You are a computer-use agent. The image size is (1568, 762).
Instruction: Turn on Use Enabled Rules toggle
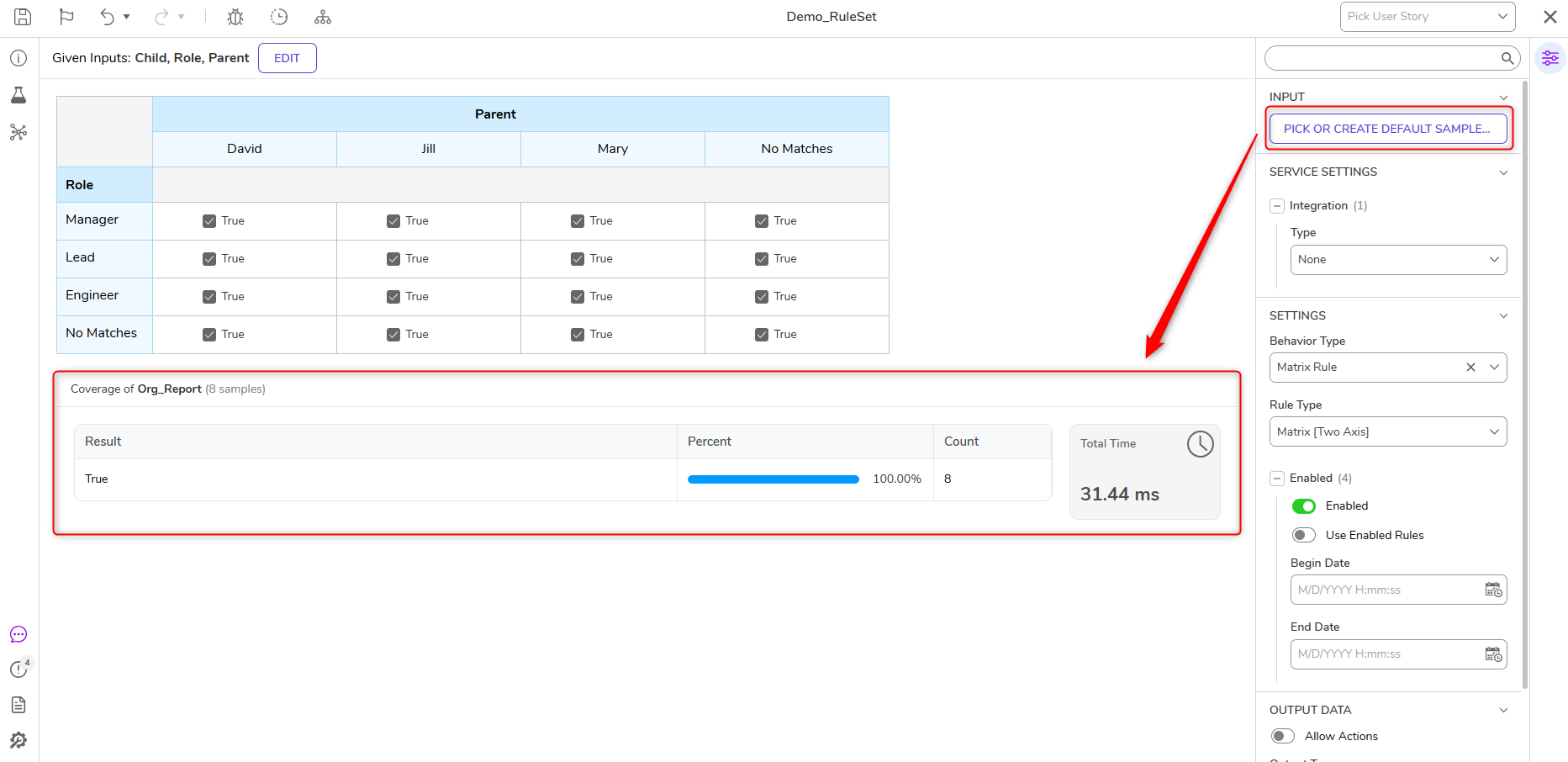click(1304, 535)
